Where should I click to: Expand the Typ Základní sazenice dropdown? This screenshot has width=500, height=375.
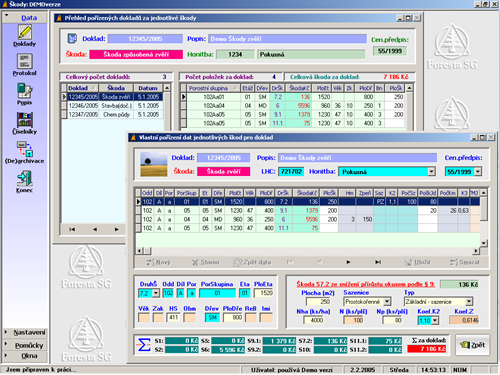[469, 302]
